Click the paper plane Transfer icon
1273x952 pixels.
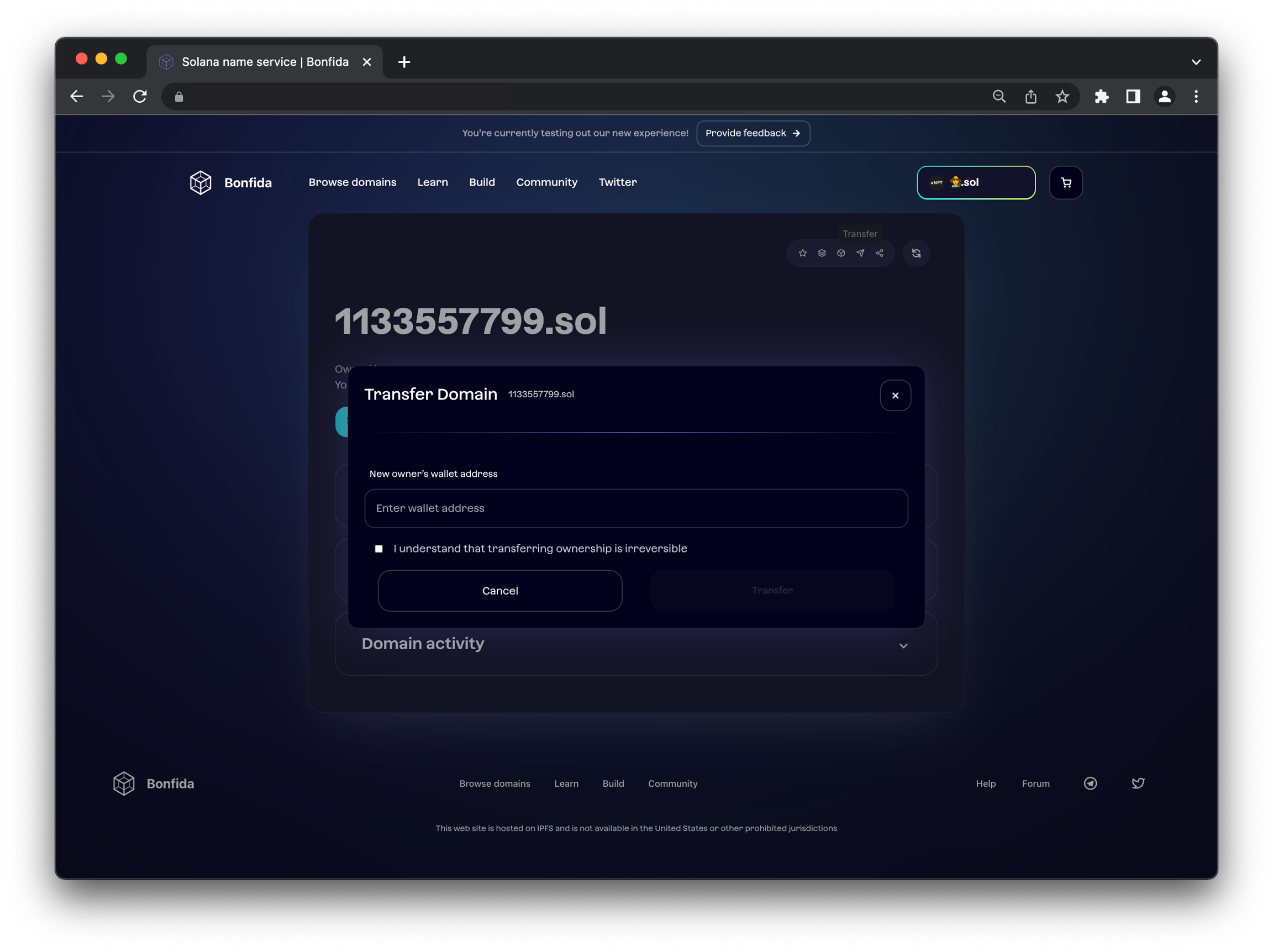tap(860, 253)
